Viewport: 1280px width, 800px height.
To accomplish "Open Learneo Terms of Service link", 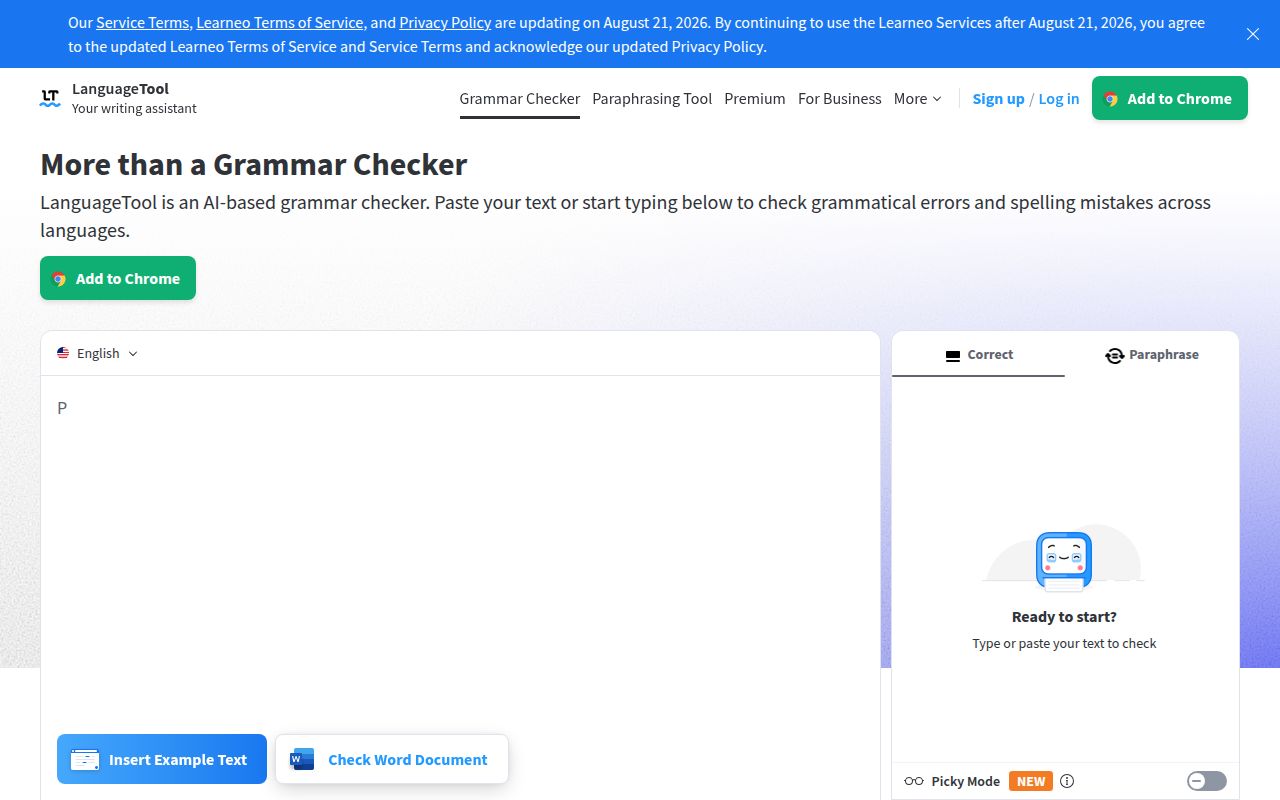I will pyautogui.click(x=280, y=22).
